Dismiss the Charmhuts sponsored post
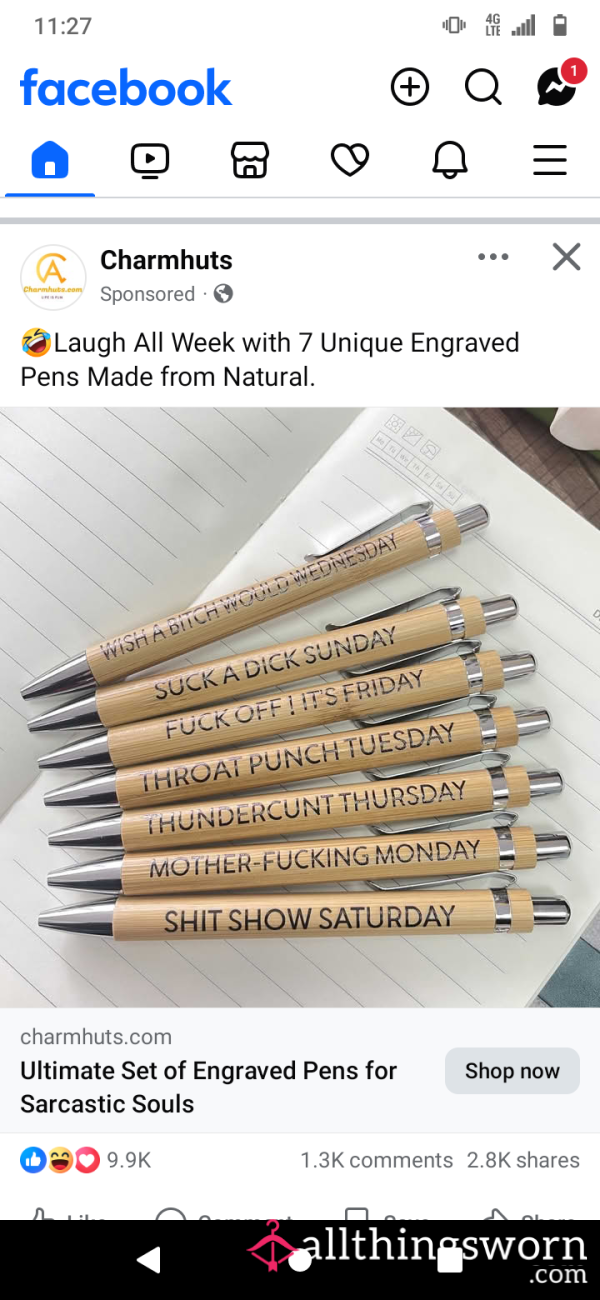The image size is (600, 1300). click(x=566, y=257)
